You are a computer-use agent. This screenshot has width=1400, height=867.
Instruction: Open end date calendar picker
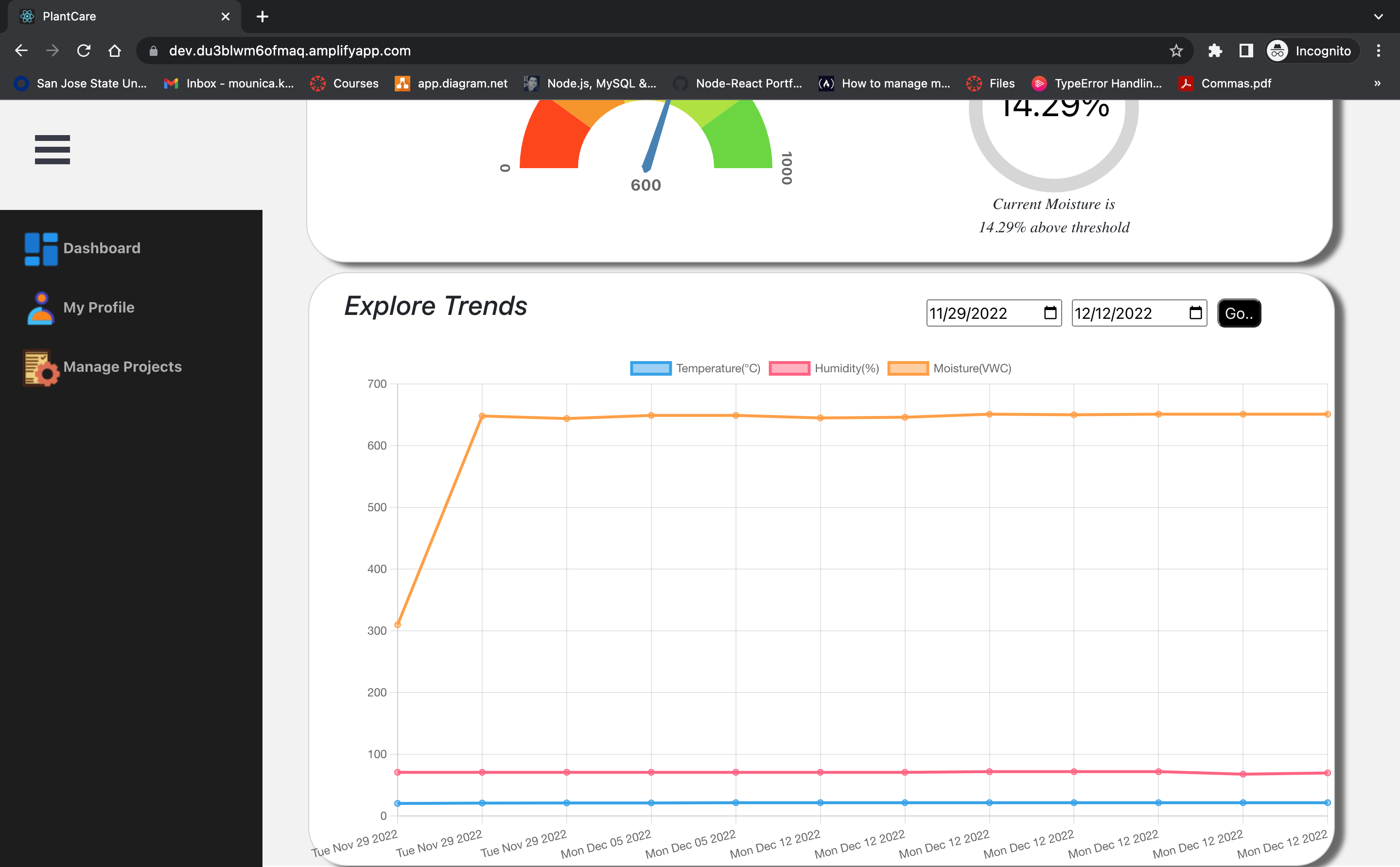(1195, 313)
